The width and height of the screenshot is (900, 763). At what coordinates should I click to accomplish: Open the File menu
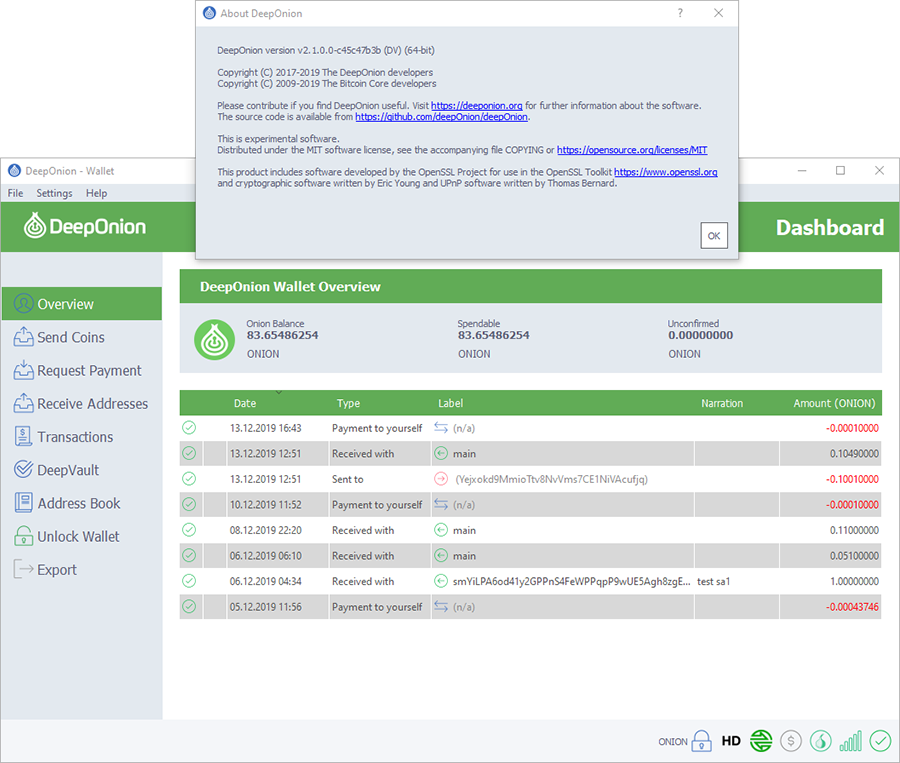15,193
